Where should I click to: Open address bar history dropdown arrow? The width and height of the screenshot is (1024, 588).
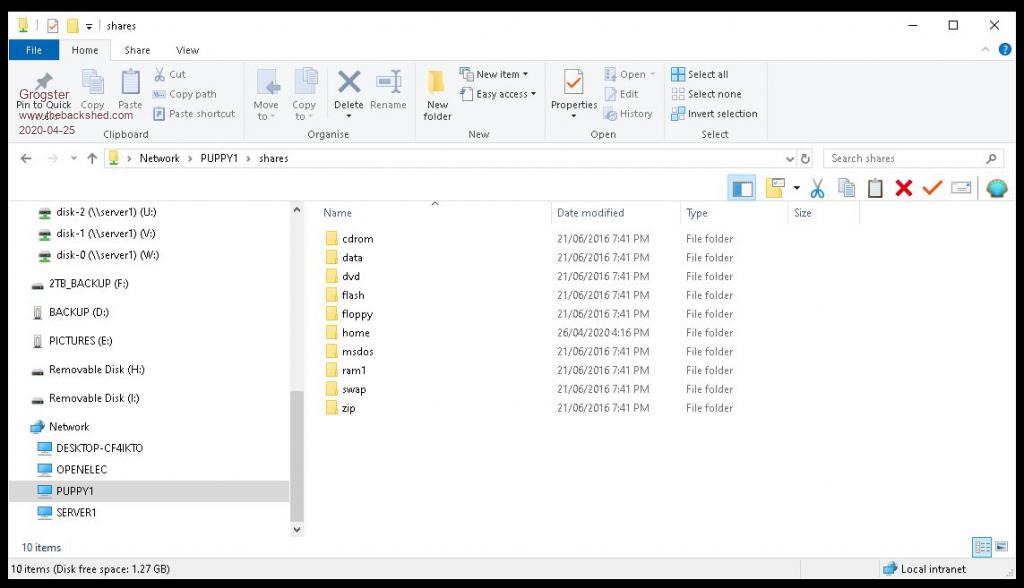coord(790,158)
